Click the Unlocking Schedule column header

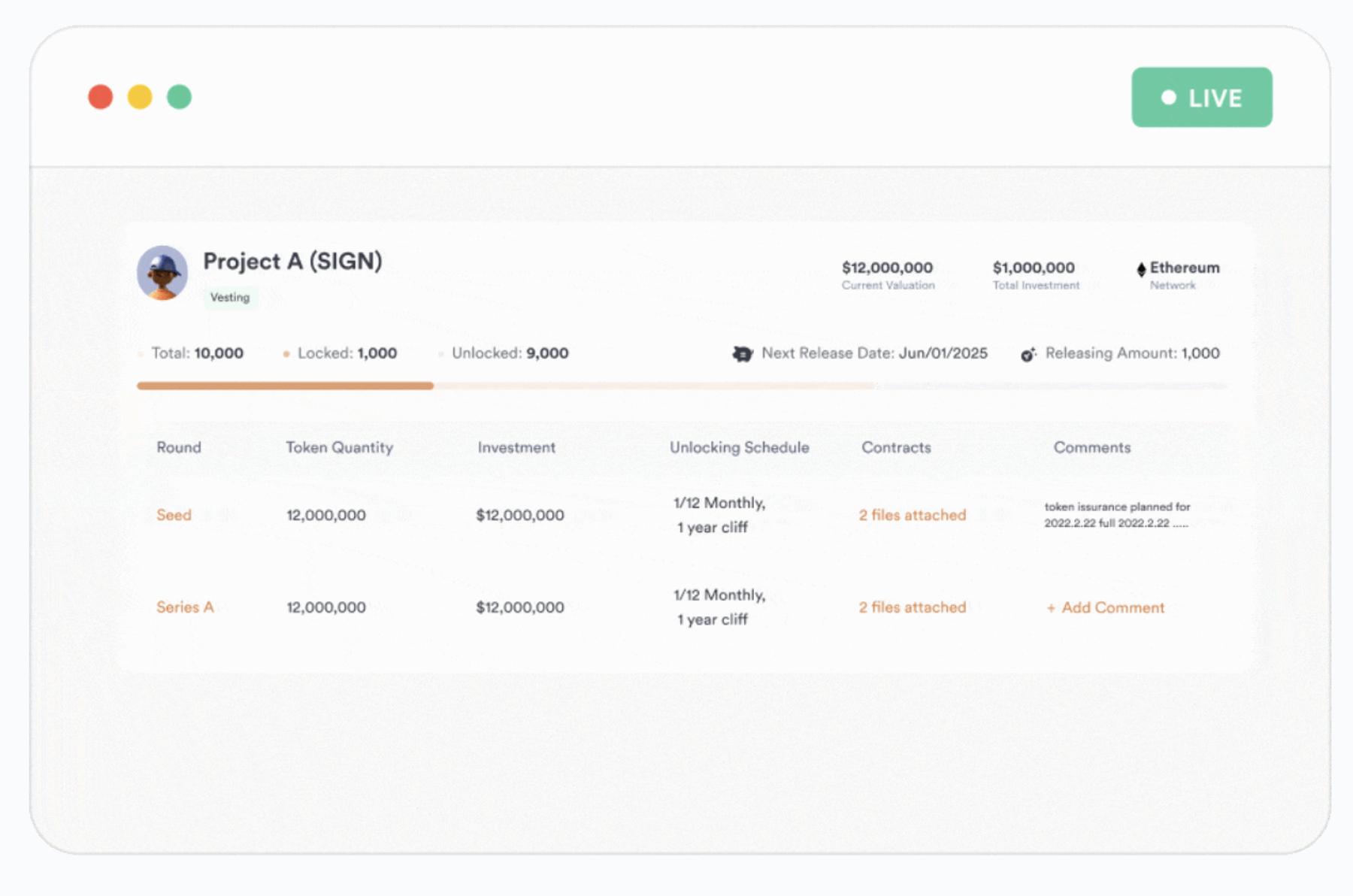pos(739,447)
